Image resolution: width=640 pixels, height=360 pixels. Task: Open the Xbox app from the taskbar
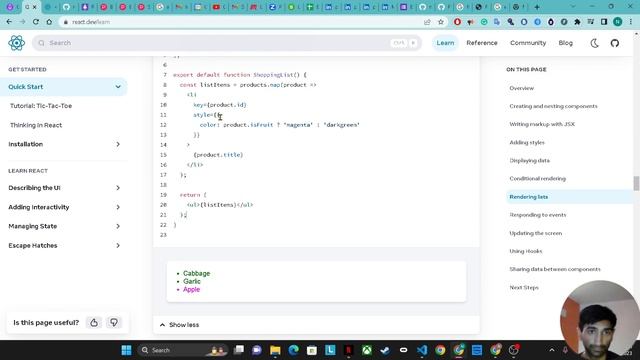click(x=367, y=350)
